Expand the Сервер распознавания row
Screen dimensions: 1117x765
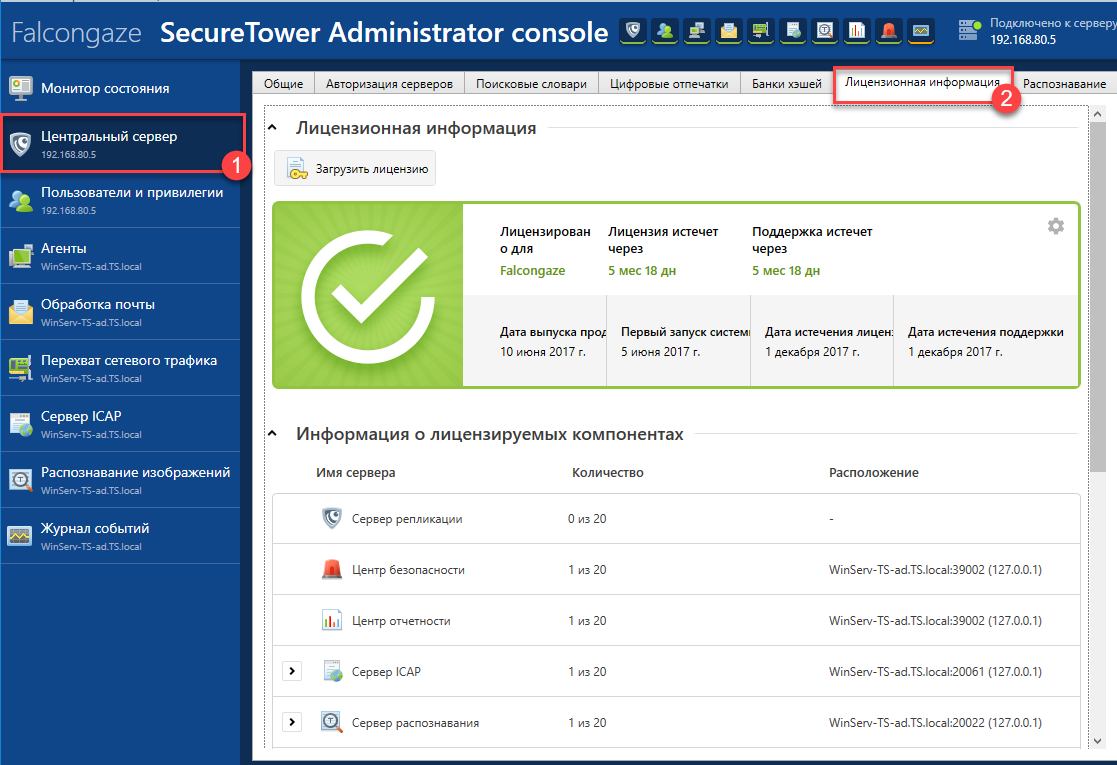[x=292, y=722]
